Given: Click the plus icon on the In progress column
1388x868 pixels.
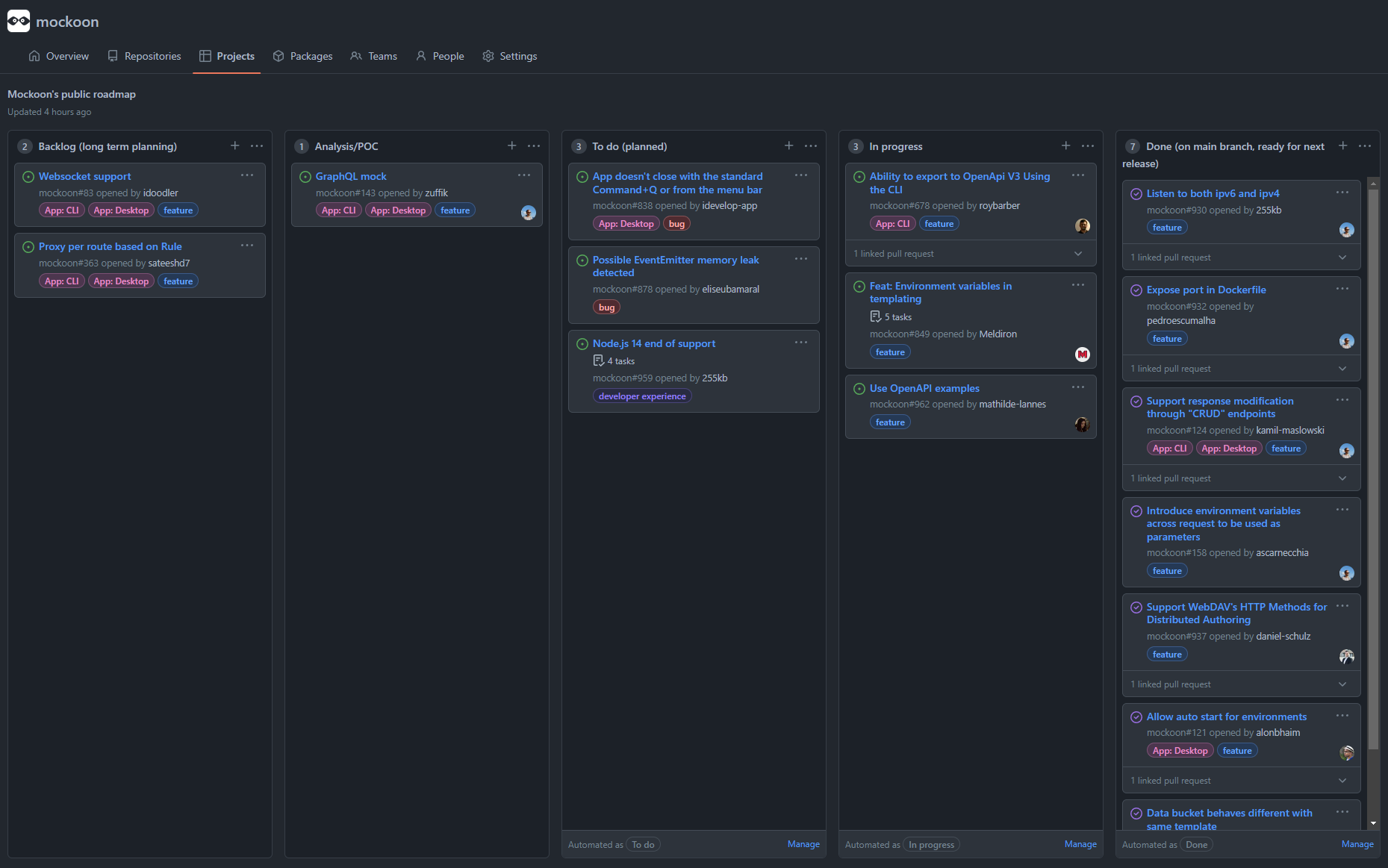Looking at the screenshot, I should 1065,146.
